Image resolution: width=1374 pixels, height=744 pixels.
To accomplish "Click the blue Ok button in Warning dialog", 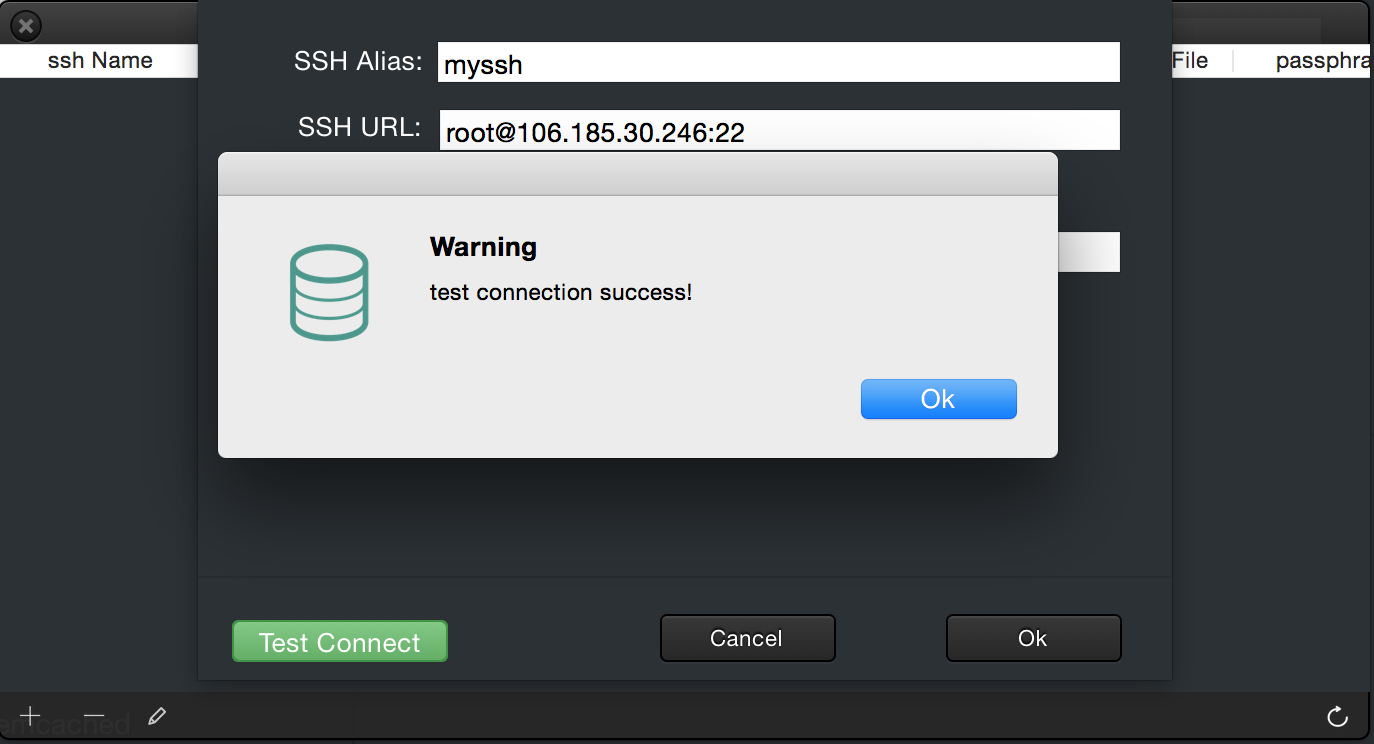I will click(x=938, y=399).
